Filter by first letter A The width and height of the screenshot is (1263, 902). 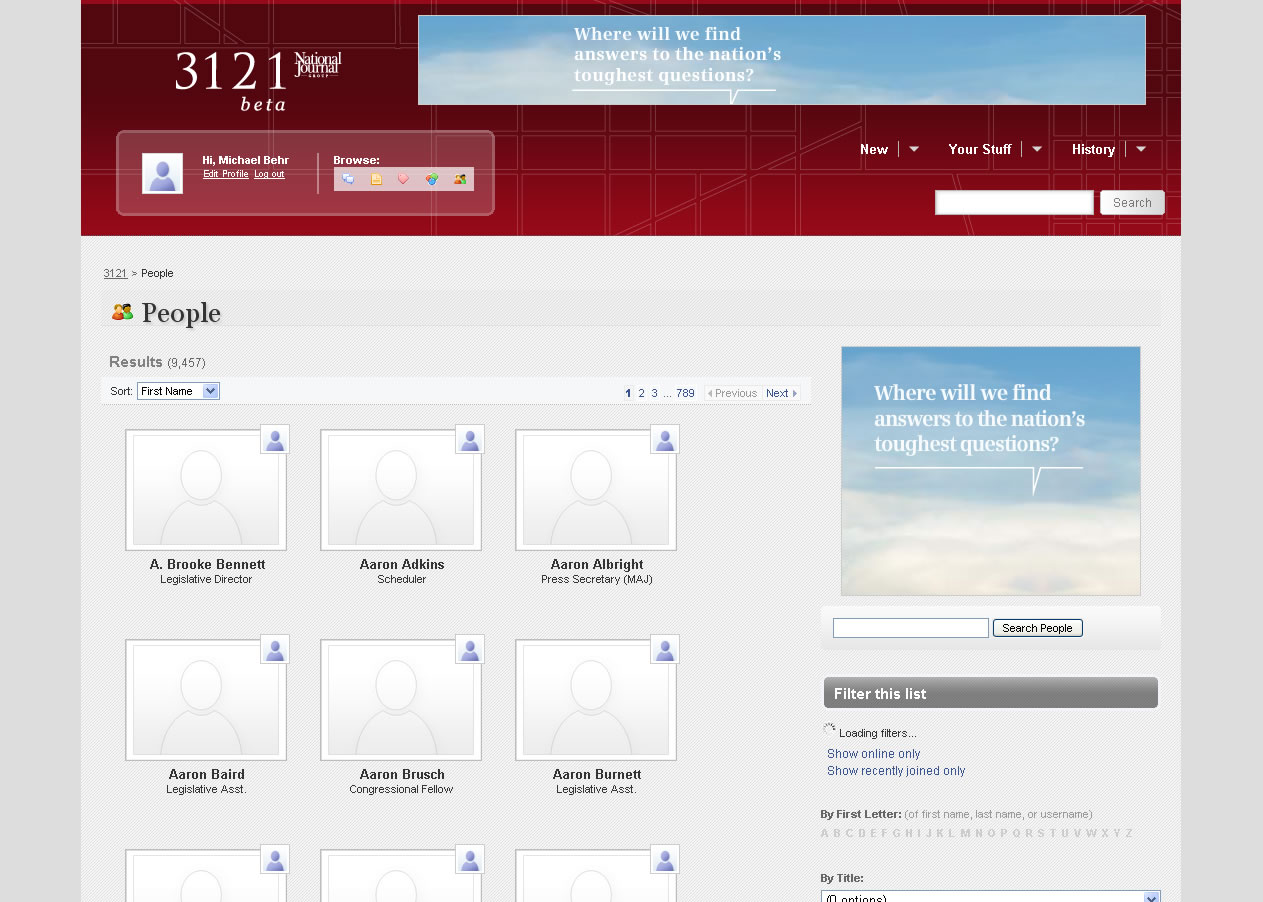825,833
